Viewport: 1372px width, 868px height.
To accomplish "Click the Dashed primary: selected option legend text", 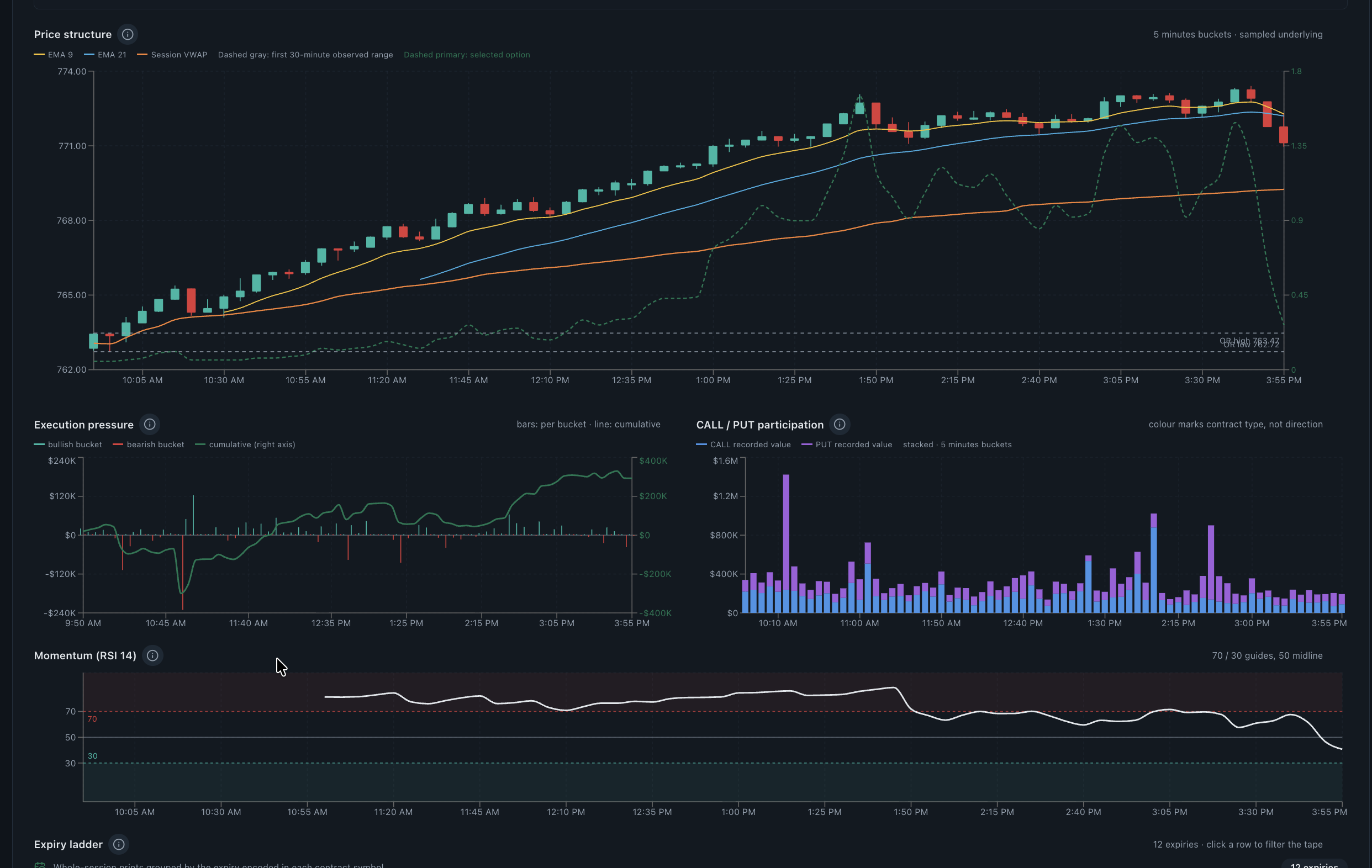I will [x=467, y=55].
